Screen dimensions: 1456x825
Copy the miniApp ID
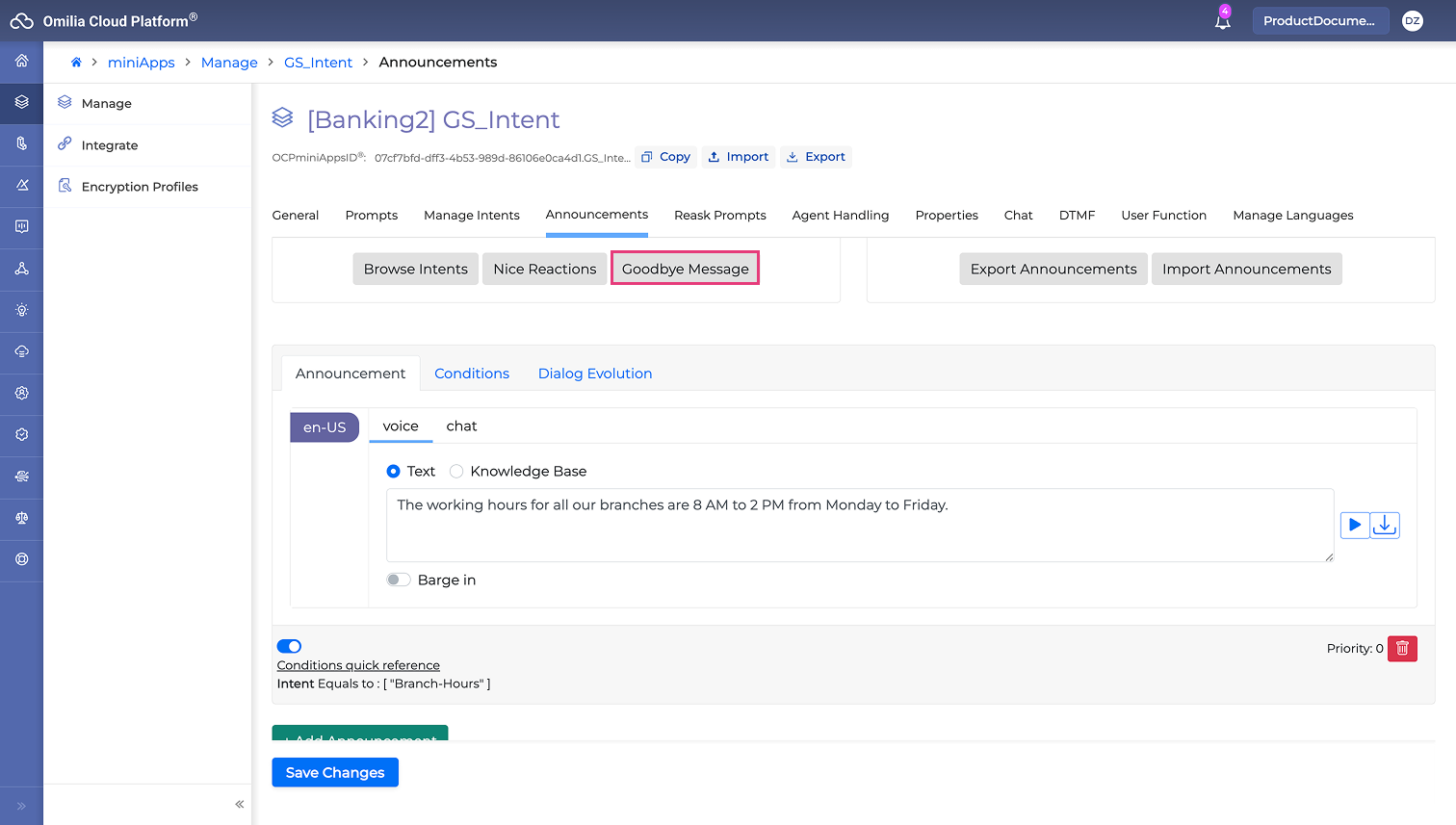(665, 157)
